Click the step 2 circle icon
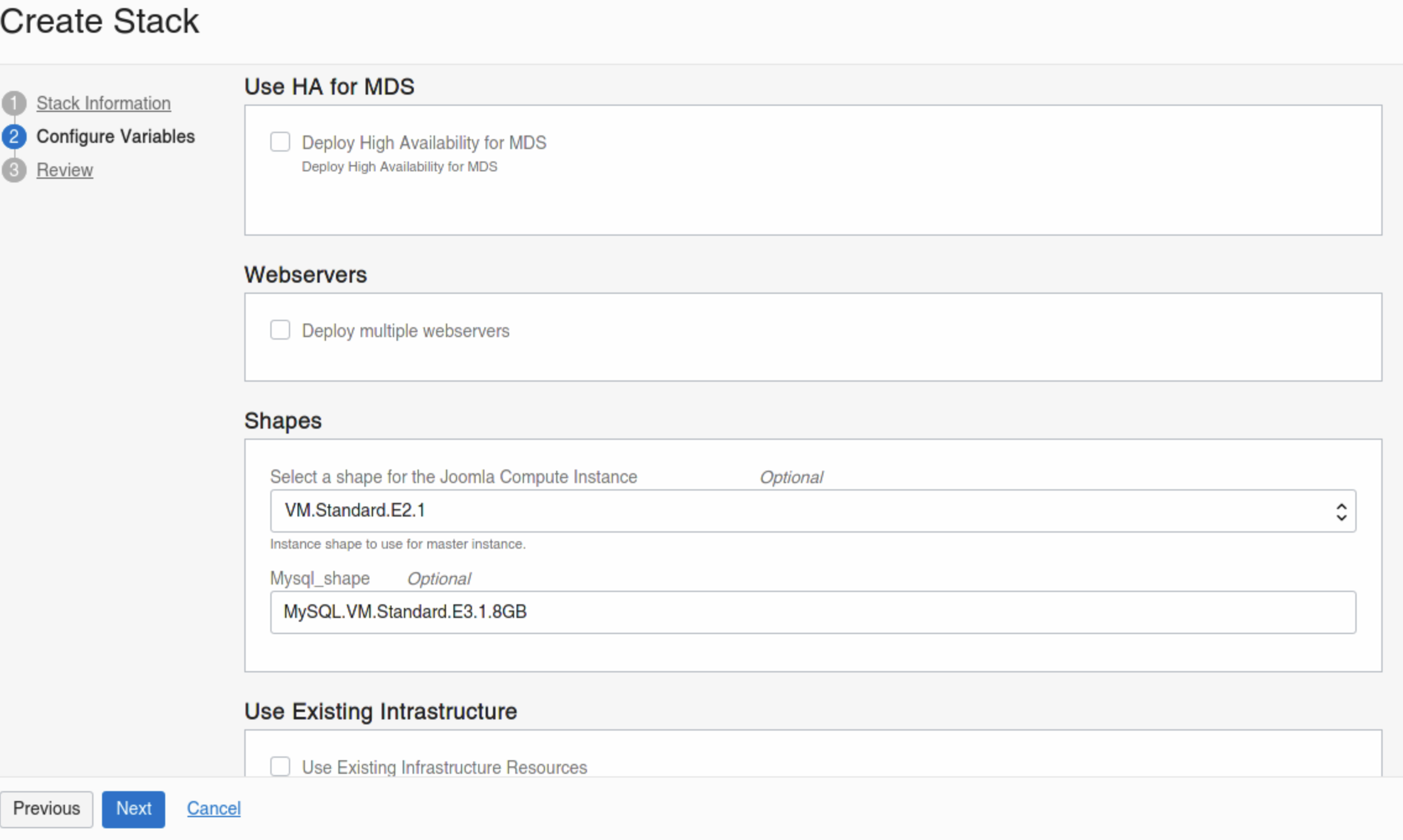This screenshot has width=1403, height=840. point(14,137)
